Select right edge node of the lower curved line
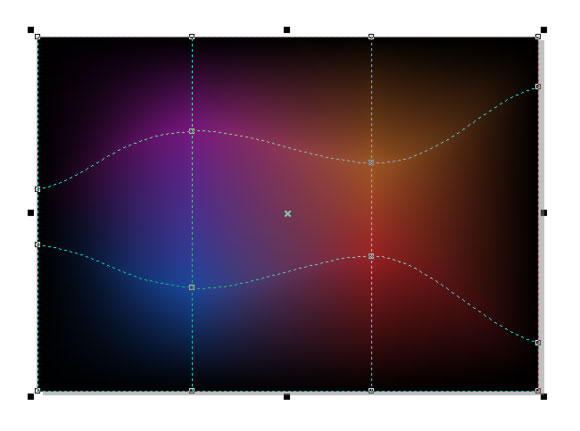580x431 pixels. 538,343
